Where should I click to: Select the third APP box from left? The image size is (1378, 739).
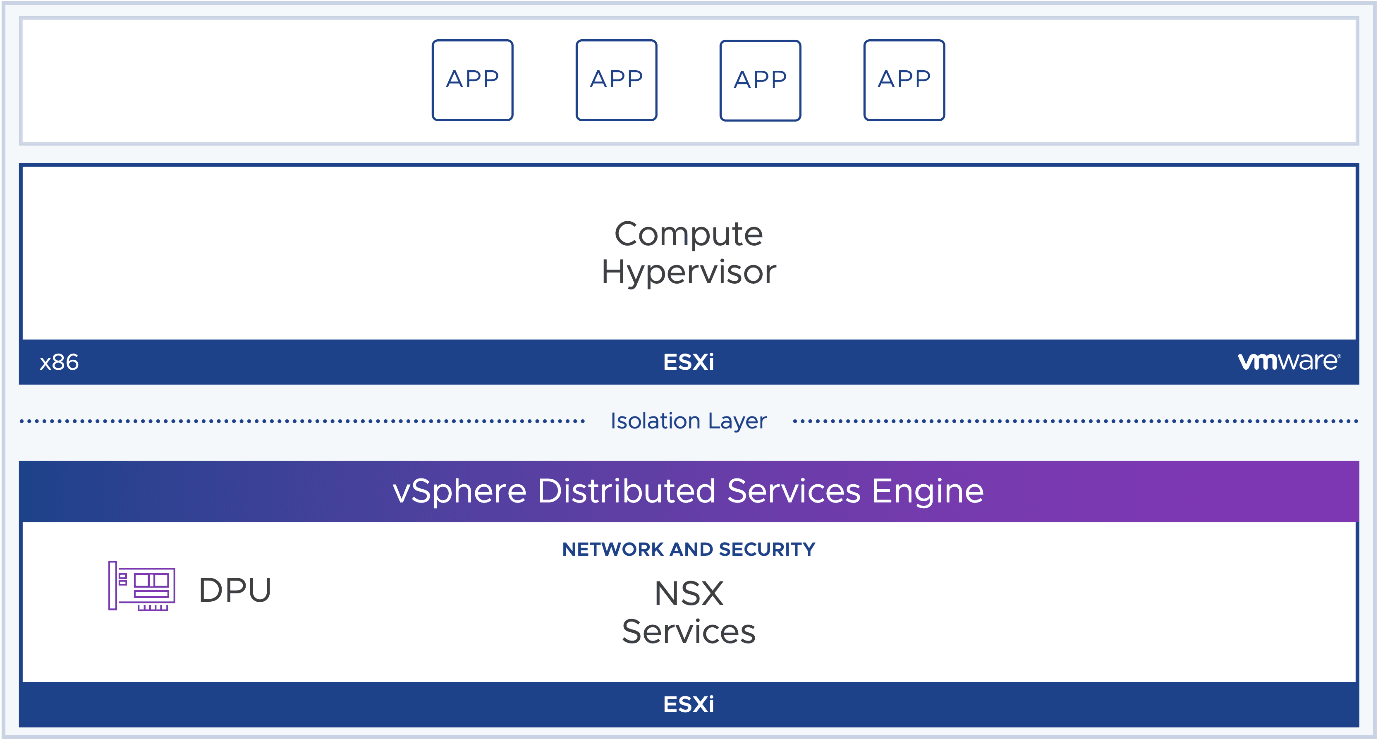pyautogui.click(x=760, y=80)
